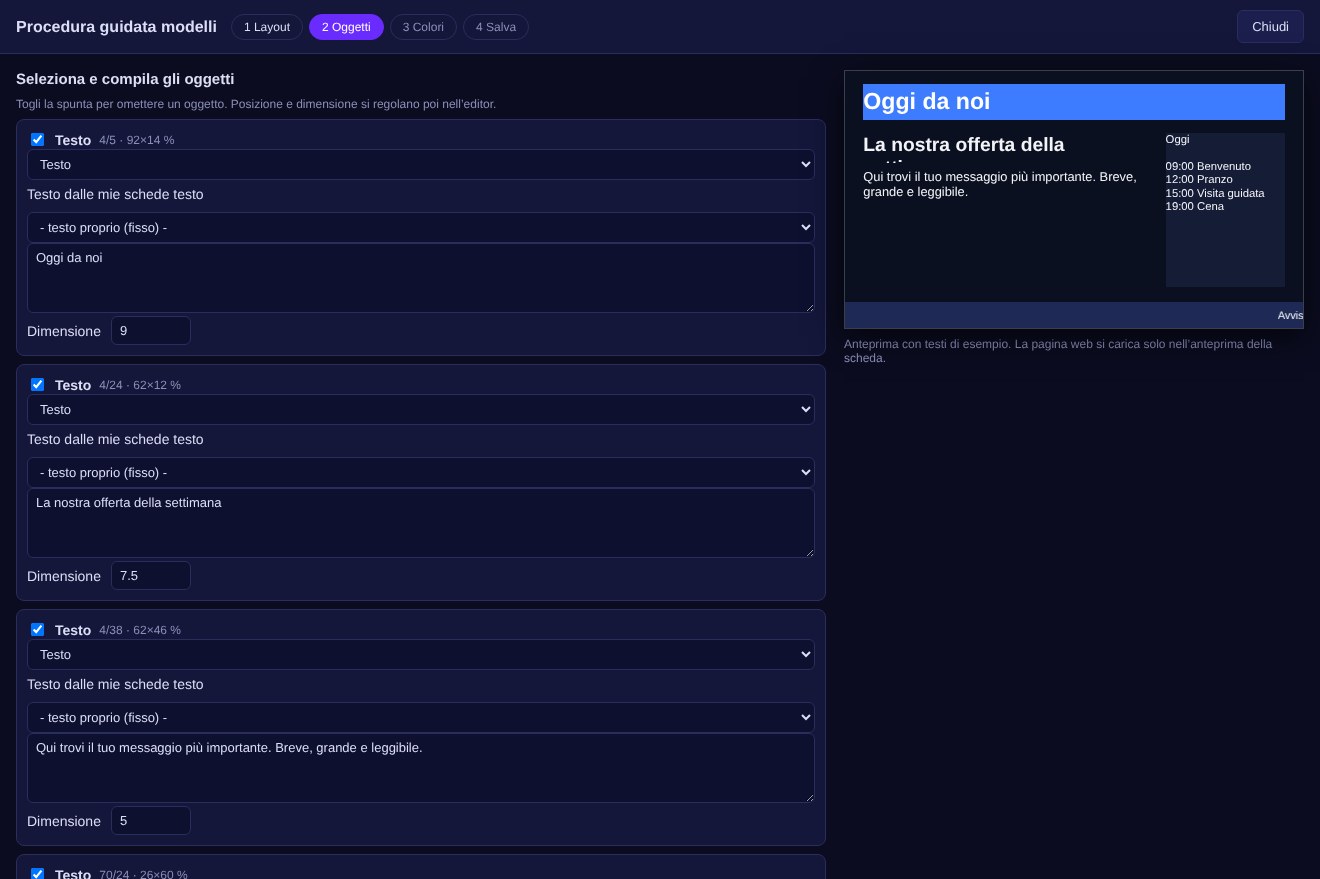The height and width of the screenshot is (879, 1320).
Task: Click the 'Qui trovi il tuo messaggio' text area
Action: pyautogui.click(x=421, y=768)
